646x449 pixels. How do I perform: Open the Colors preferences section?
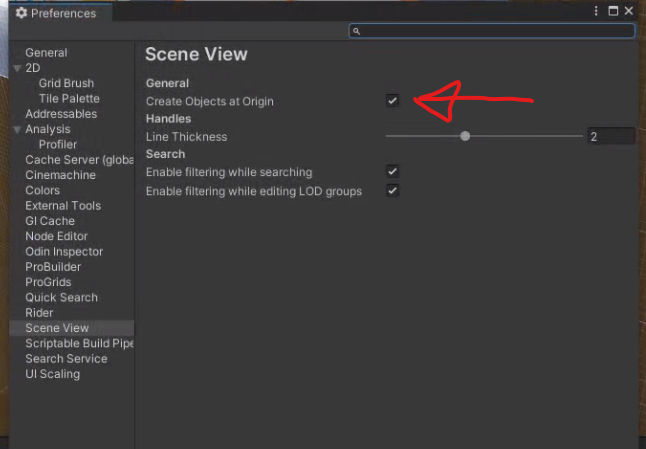pyautogui.click(x=42, y=190)
